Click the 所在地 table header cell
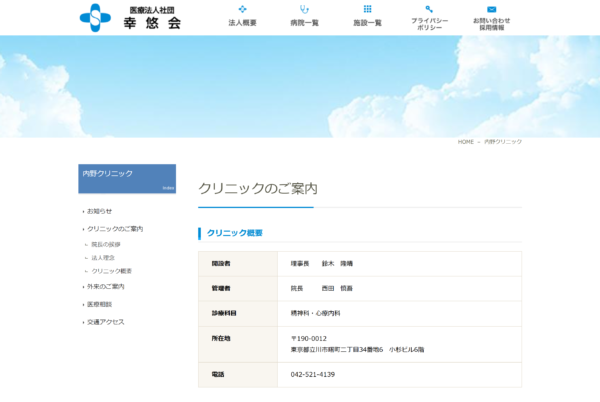This screenshot has width=600, height=402. [x=238, y=344]
